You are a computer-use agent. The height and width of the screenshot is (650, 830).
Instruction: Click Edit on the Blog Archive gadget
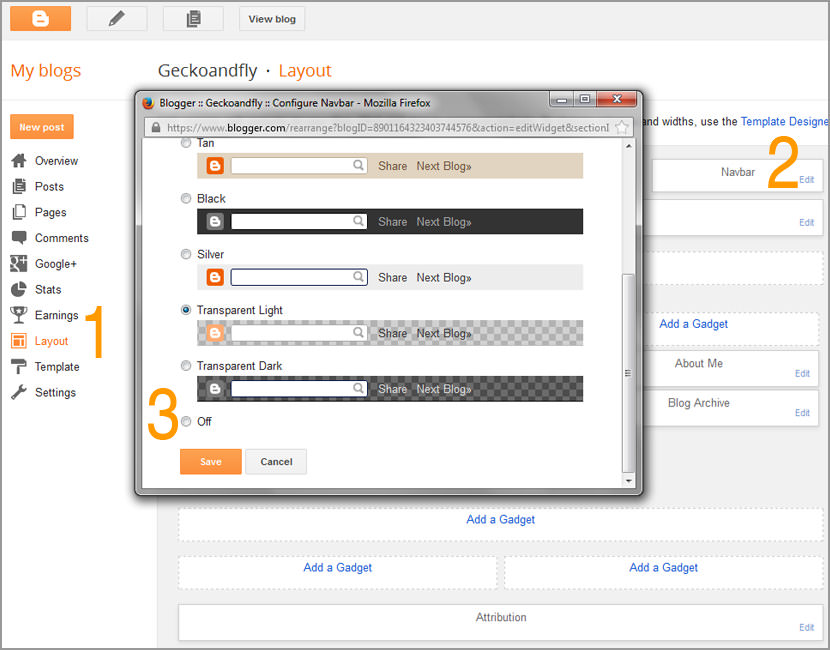coord(802,413)
